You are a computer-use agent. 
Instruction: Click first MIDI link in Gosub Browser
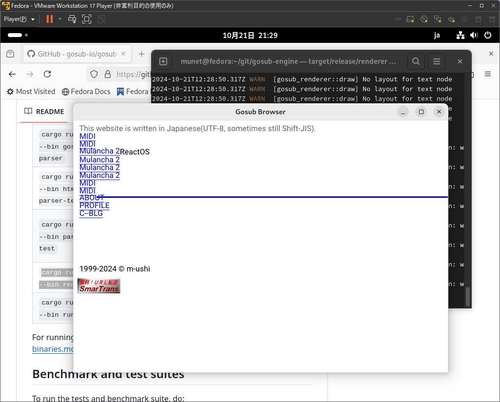(x=87, y=136)
